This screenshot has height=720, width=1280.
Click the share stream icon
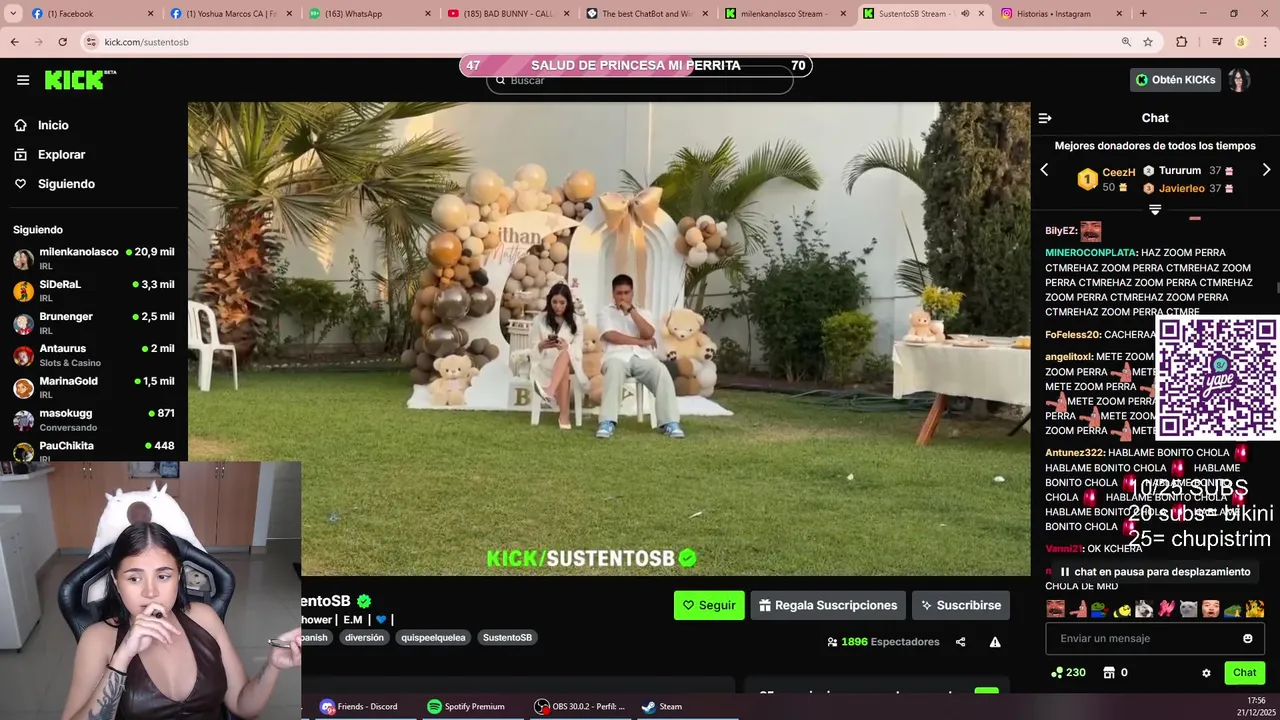(960, 642)
